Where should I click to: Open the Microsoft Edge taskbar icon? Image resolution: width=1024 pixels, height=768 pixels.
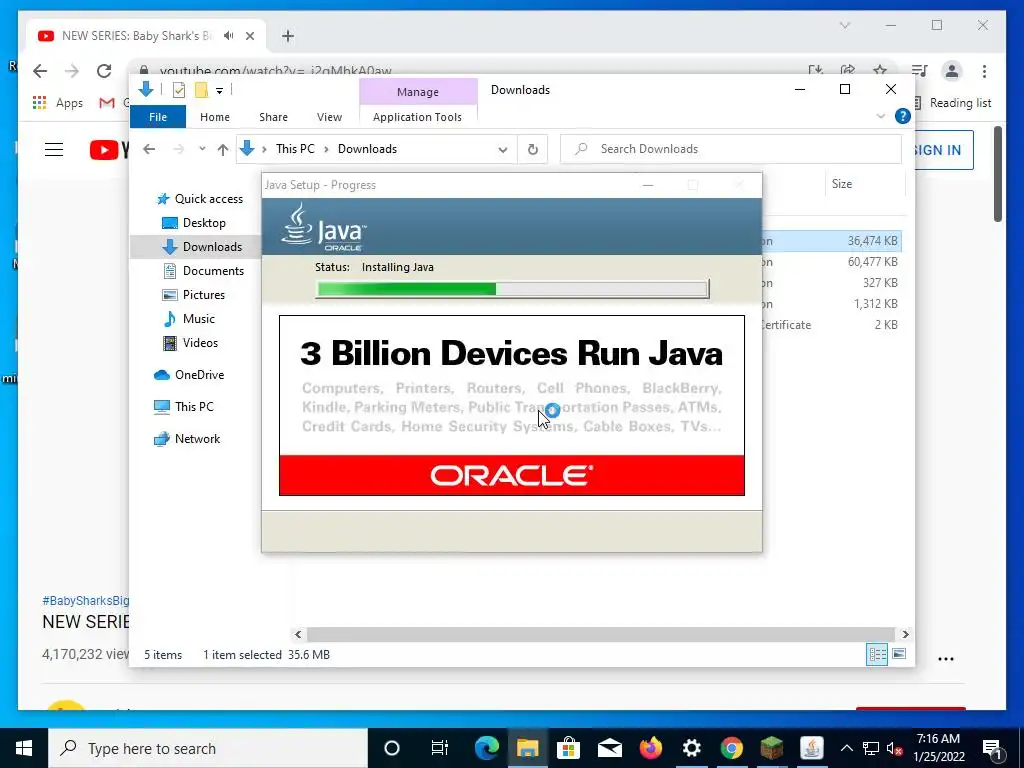click(487, 748)
